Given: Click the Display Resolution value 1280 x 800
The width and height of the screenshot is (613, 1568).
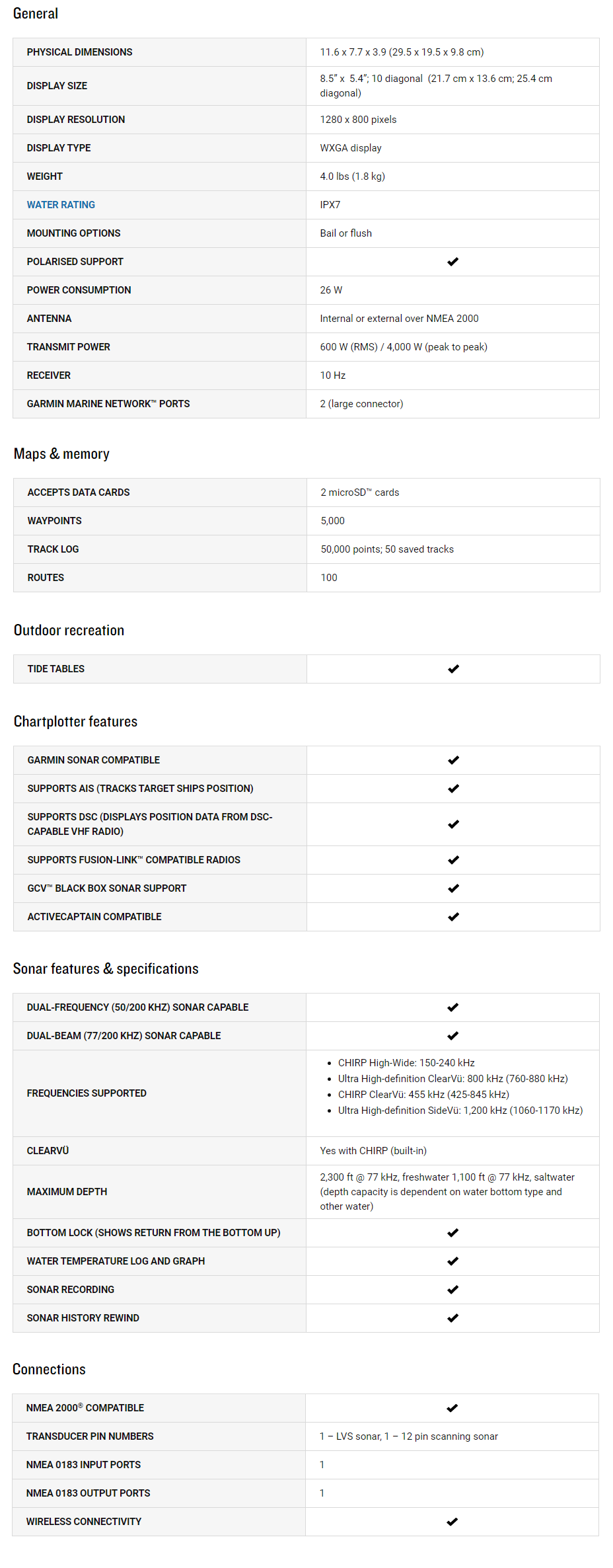Looking at the screenshot, I should click(358, 120).
